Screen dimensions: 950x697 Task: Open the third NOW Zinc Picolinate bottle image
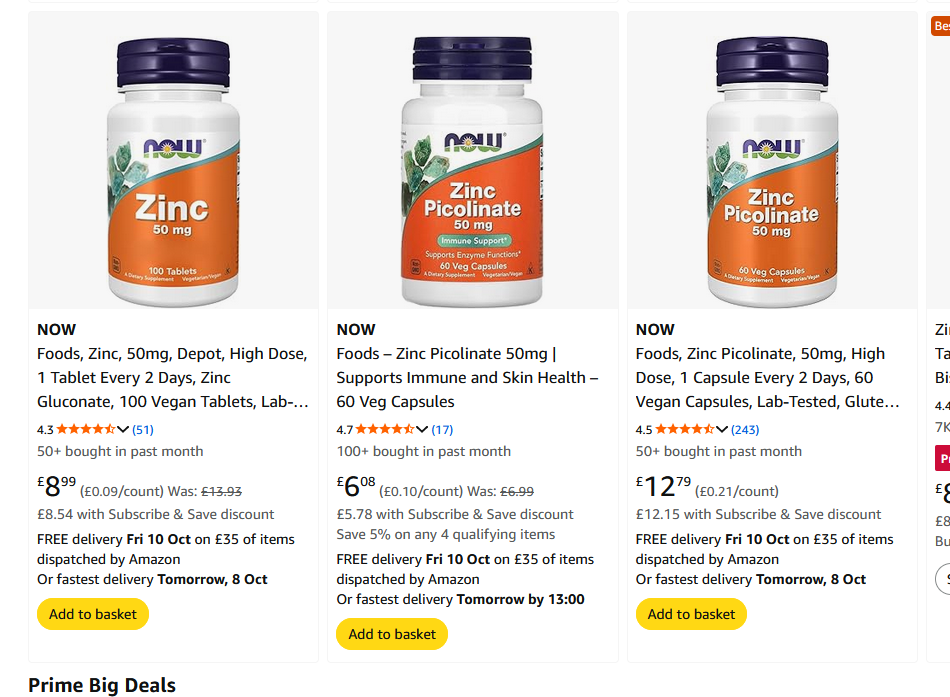[771, 170]
